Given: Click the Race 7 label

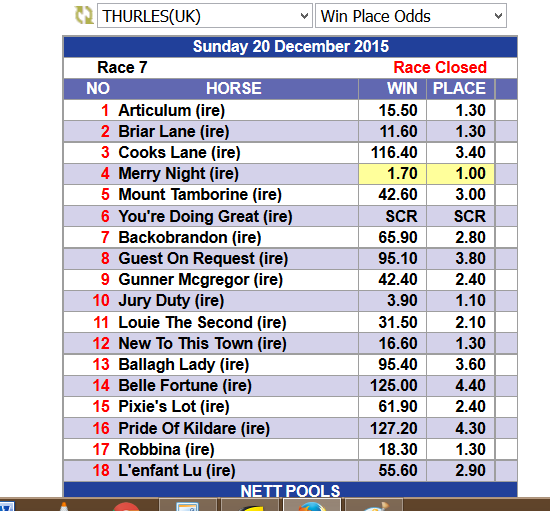Looking at the screenshot, I should pyautogui.click(x=122, y=67).
